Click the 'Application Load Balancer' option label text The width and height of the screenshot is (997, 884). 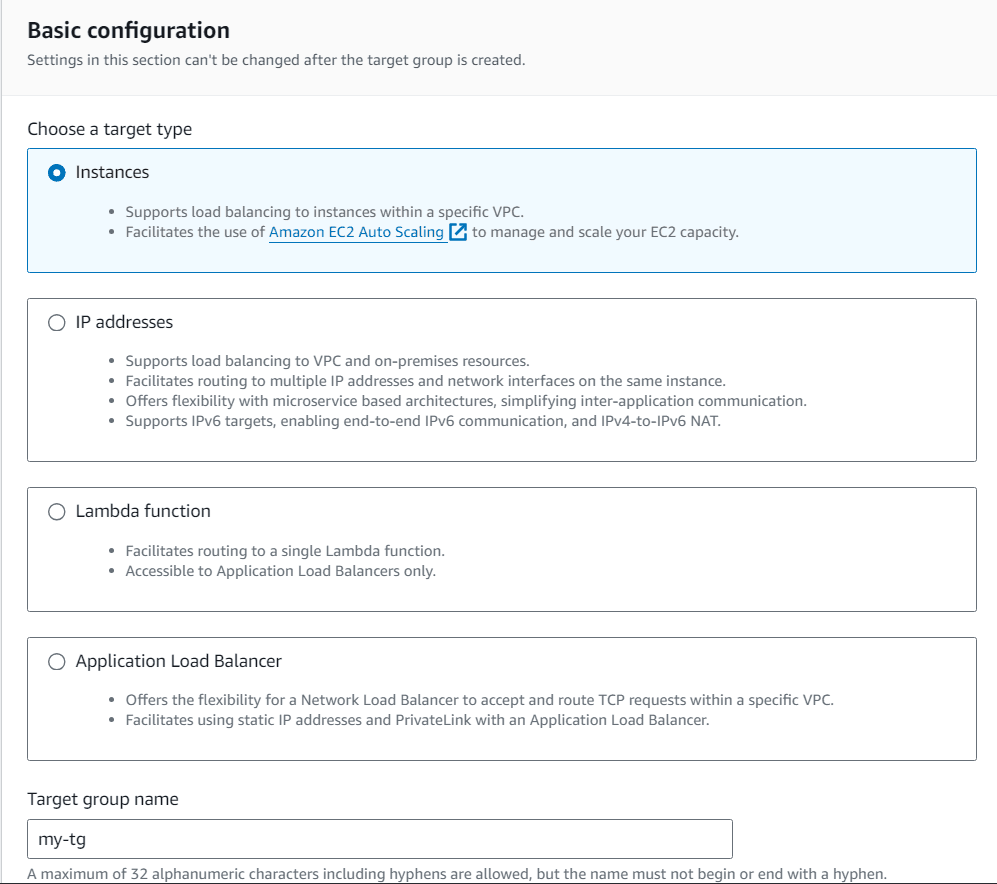[x=179, y=662]
